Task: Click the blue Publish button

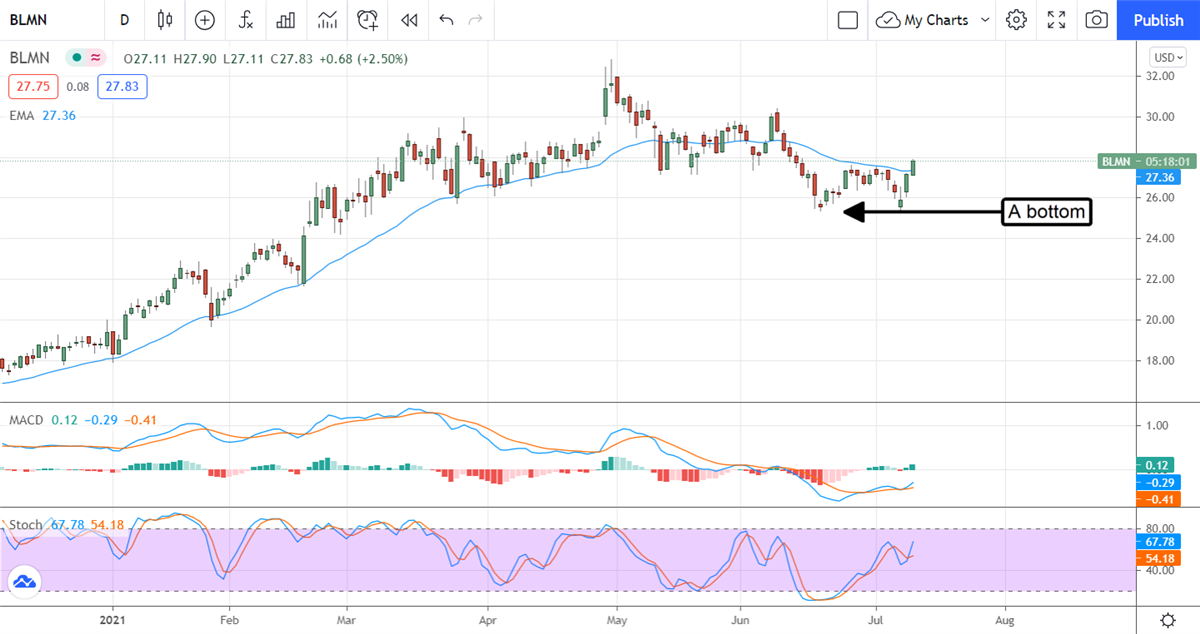Action: 1158,20
